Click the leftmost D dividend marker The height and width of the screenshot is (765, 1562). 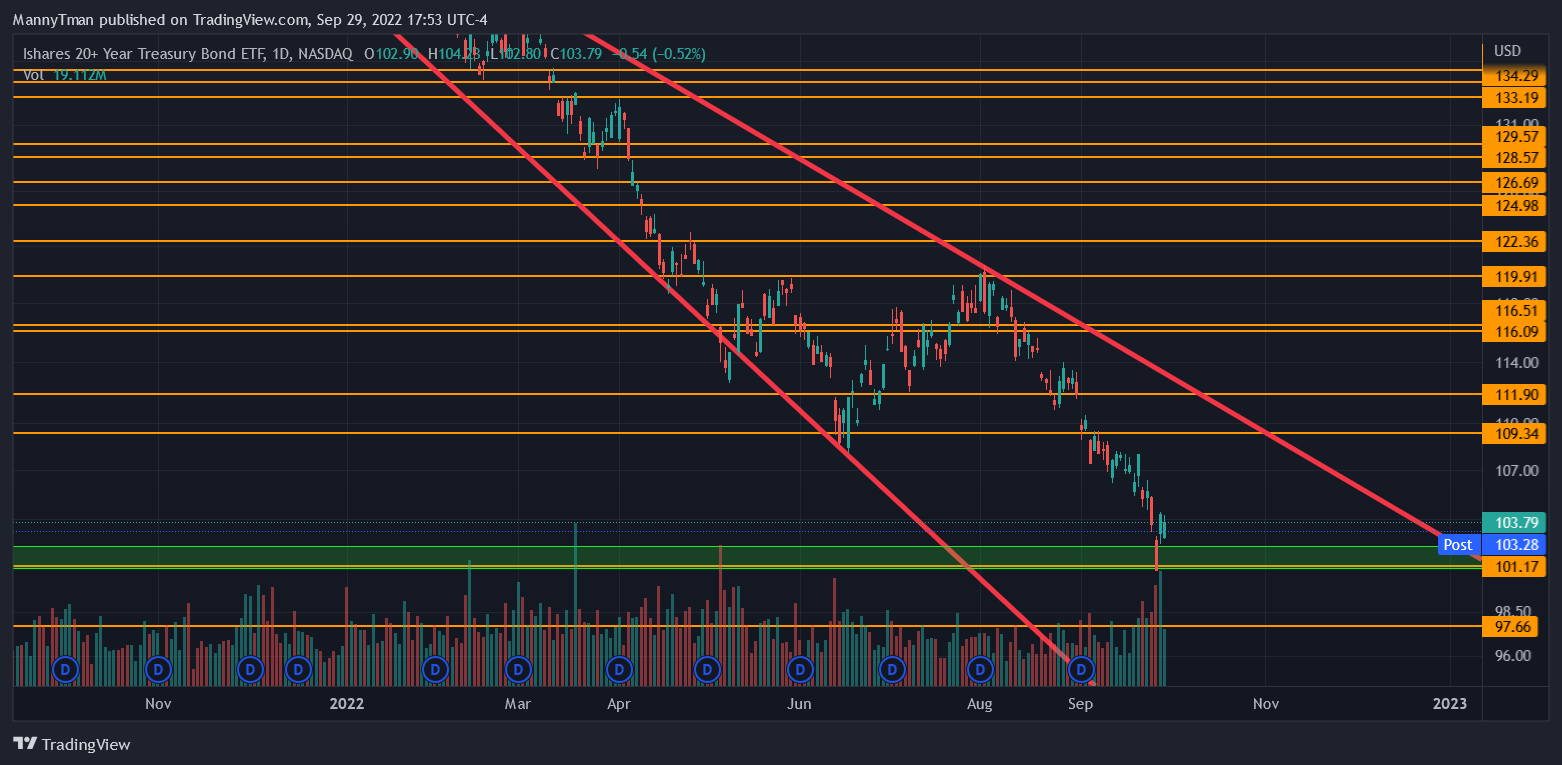66,668
